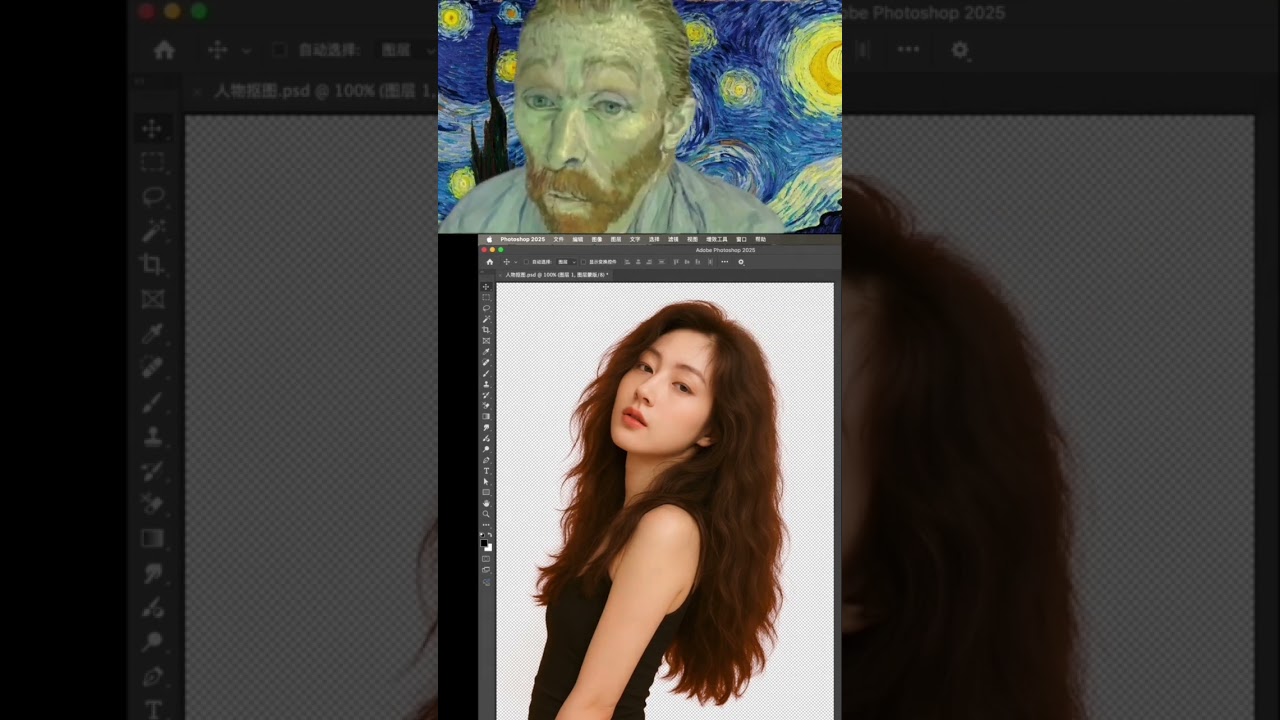1280x720 pixels.
Task: Open the 图像 menu
Action: (x=597, y=239)
